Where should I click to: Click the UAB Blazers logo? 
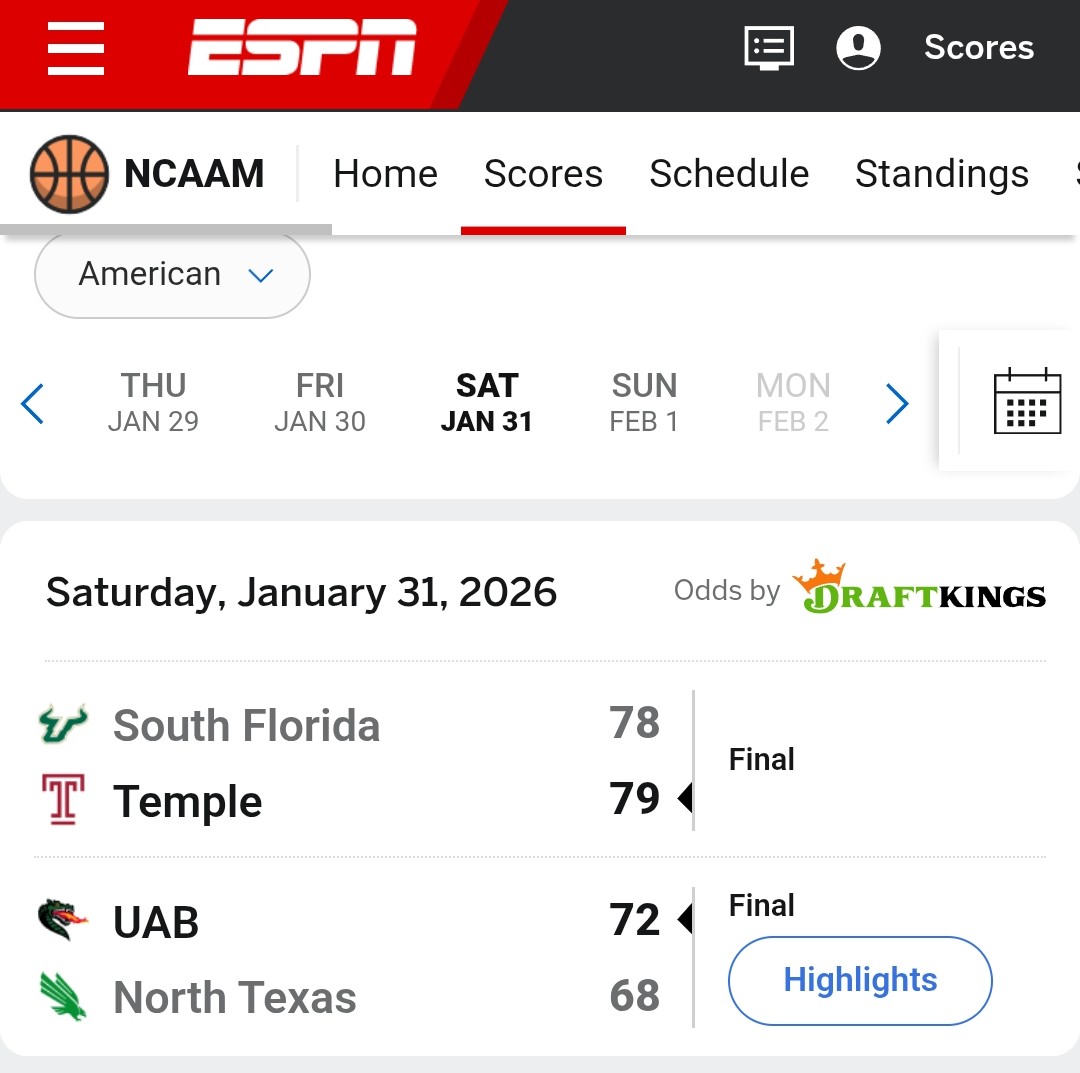pyautogui.click(x=62, y=921)
